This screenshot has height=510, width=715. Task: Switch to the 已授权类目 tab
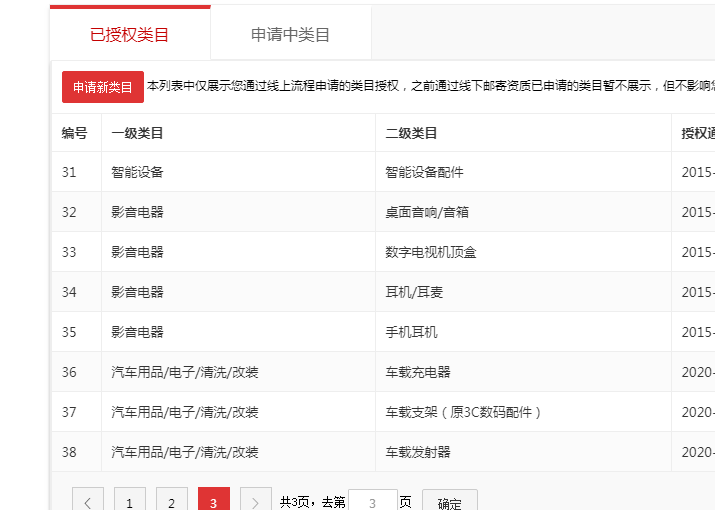tap(130, 34)
